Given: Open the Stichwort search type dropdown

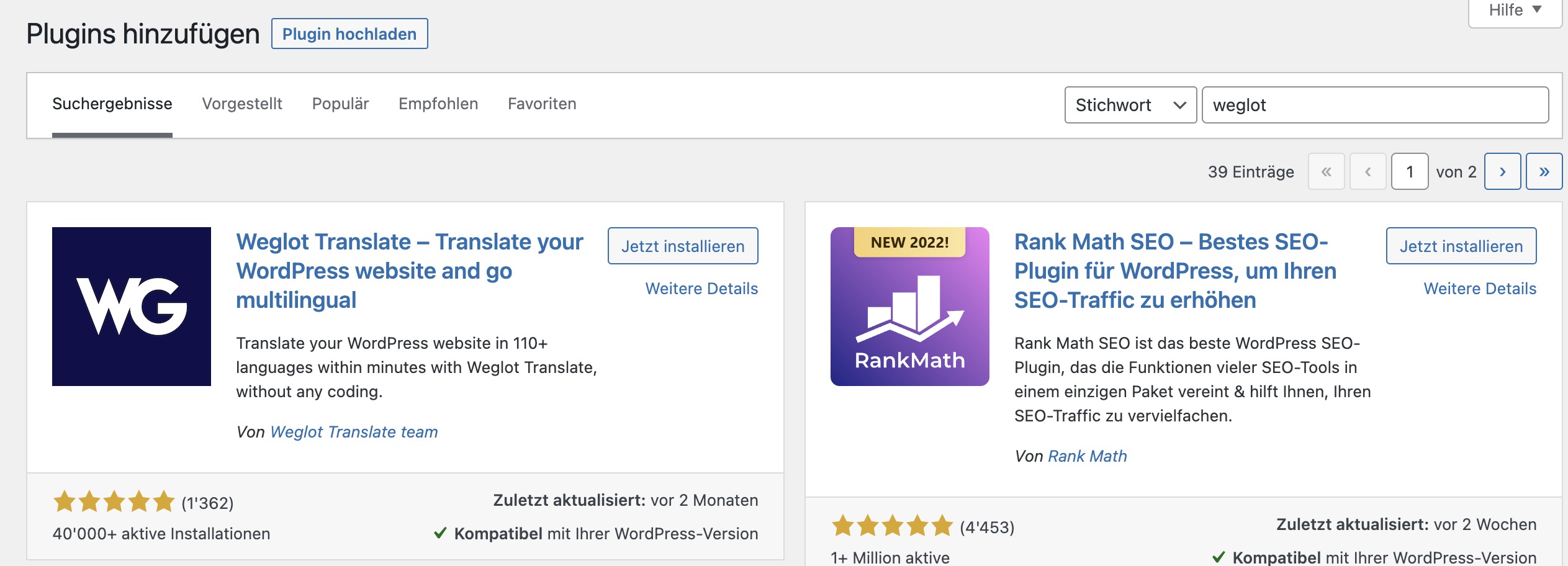Looking at the screenshot, I should (x=1130, y=105).
